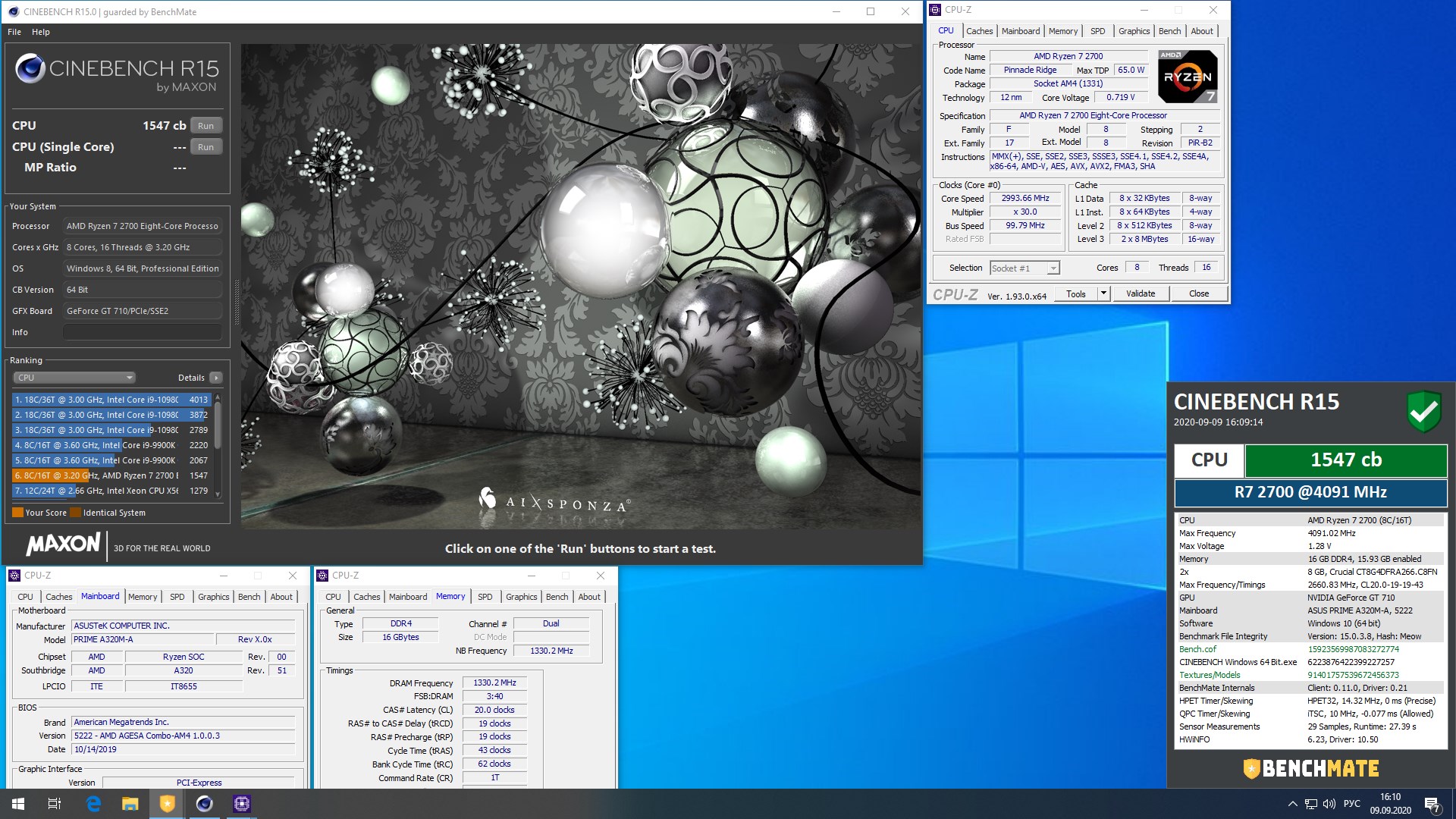Open Task View on the taskbar
The height and width of the screenshot is (819, 1456).
tap(55, 804)
